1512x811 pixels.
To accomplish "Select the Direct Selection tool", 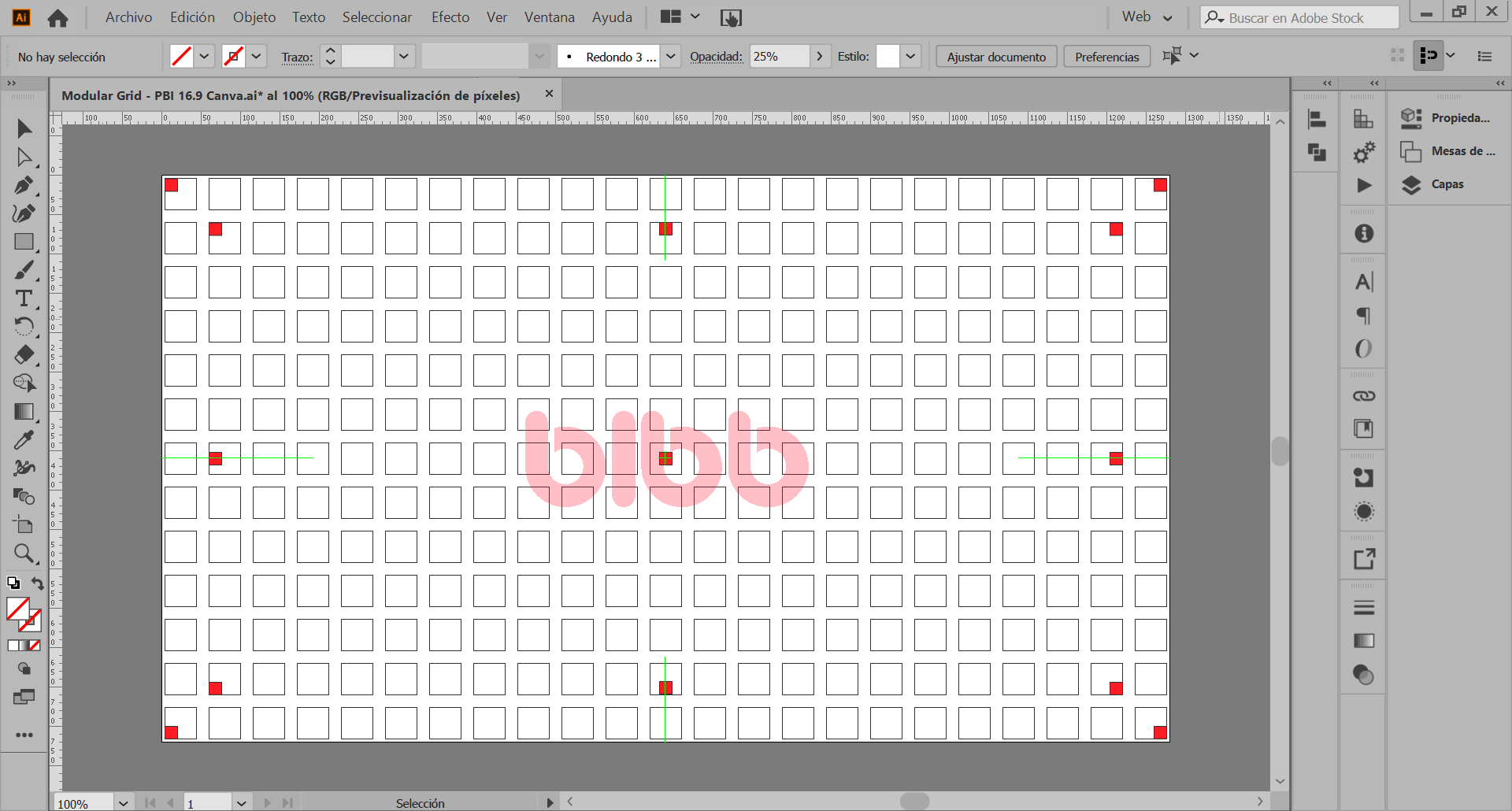I will coord(24,157).
